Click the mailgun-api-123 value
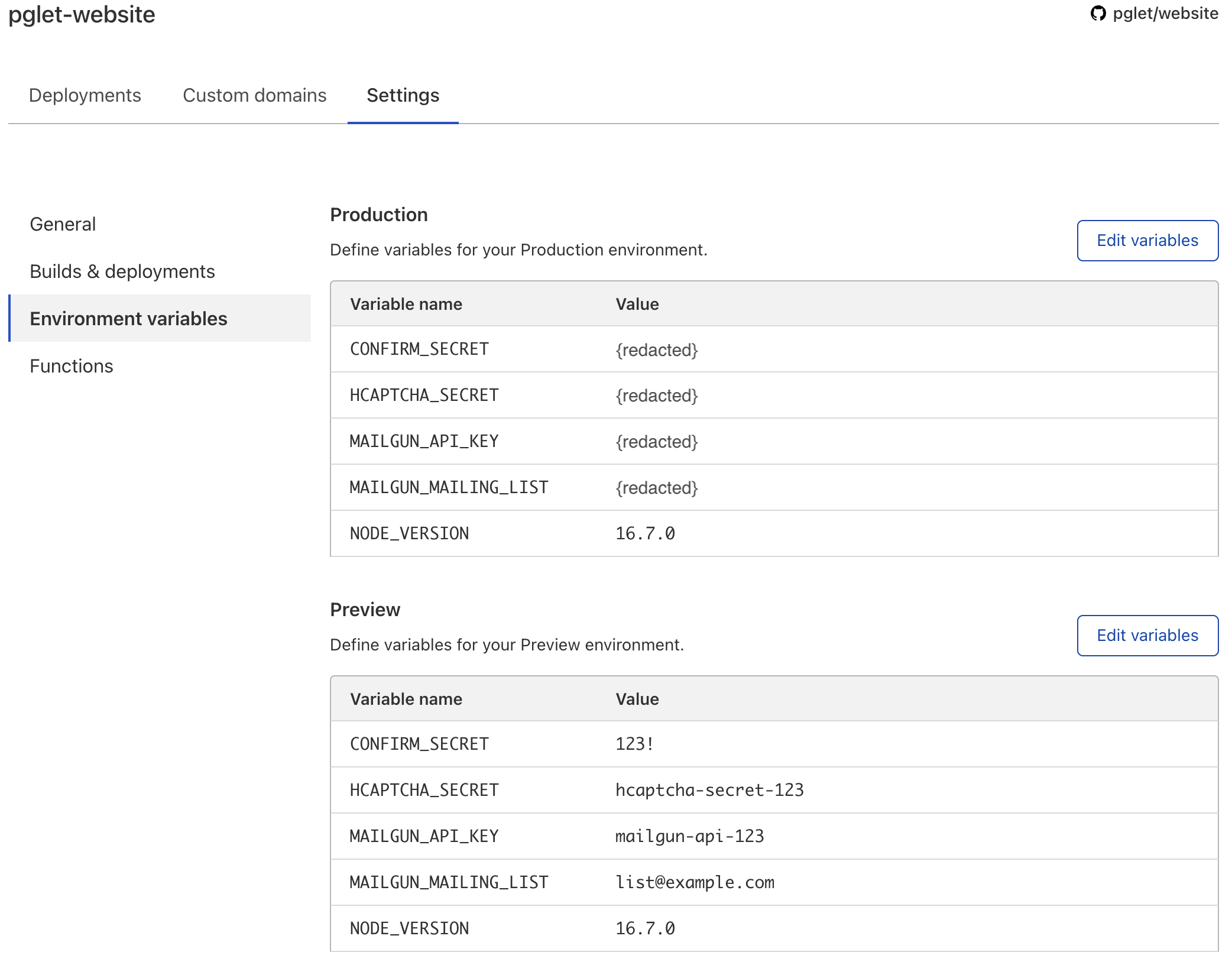The width and height of the screenshot is (1232, 965). click(x=689, y=837)
